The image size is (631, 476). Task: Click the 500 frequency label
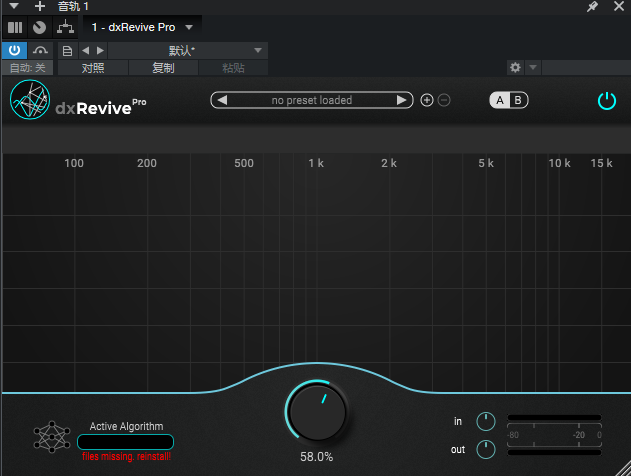click(244, 163)
